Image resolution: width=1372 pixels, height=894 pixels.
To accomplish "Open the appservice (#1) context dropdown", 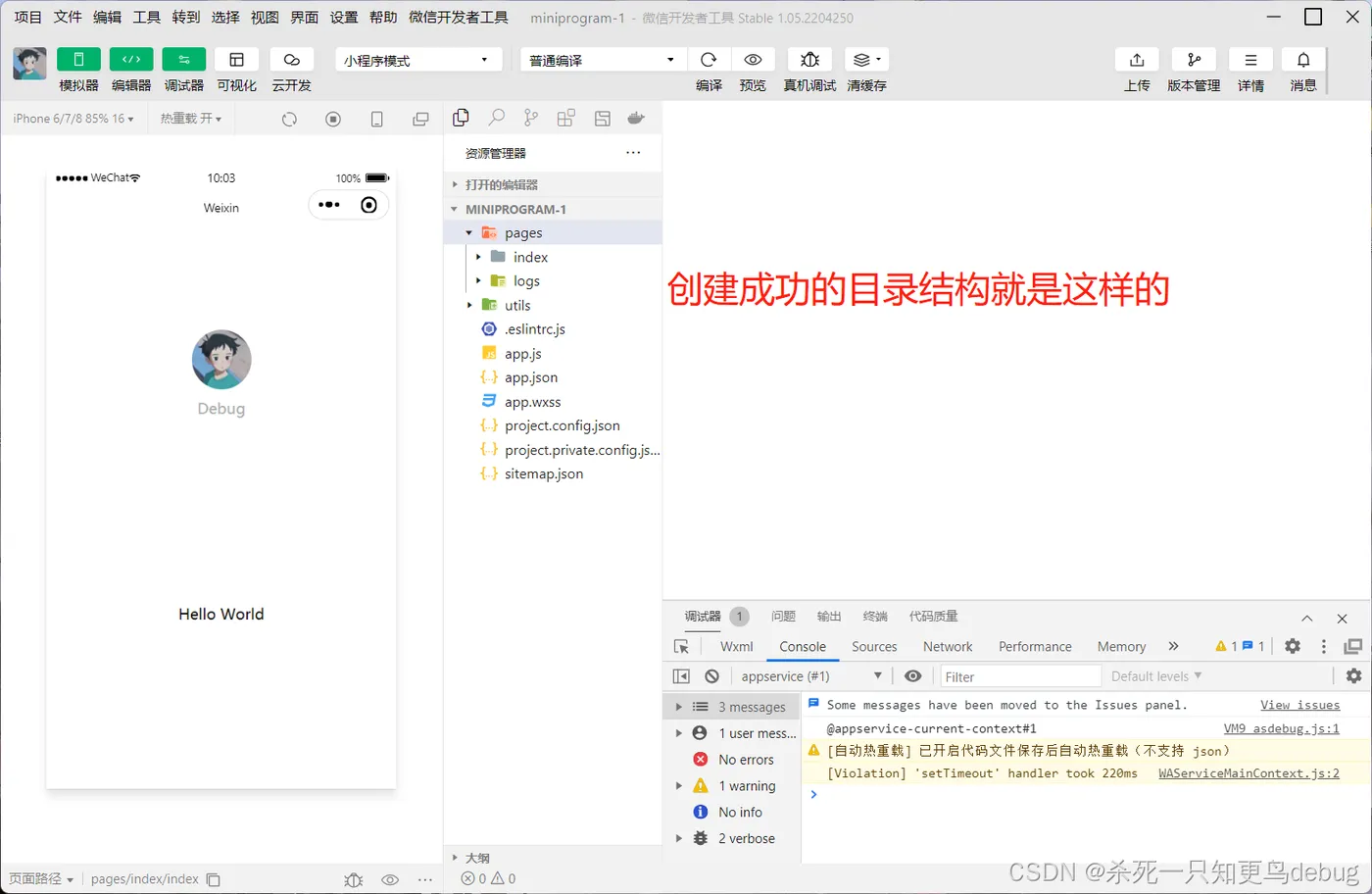I will click(811, 676).
